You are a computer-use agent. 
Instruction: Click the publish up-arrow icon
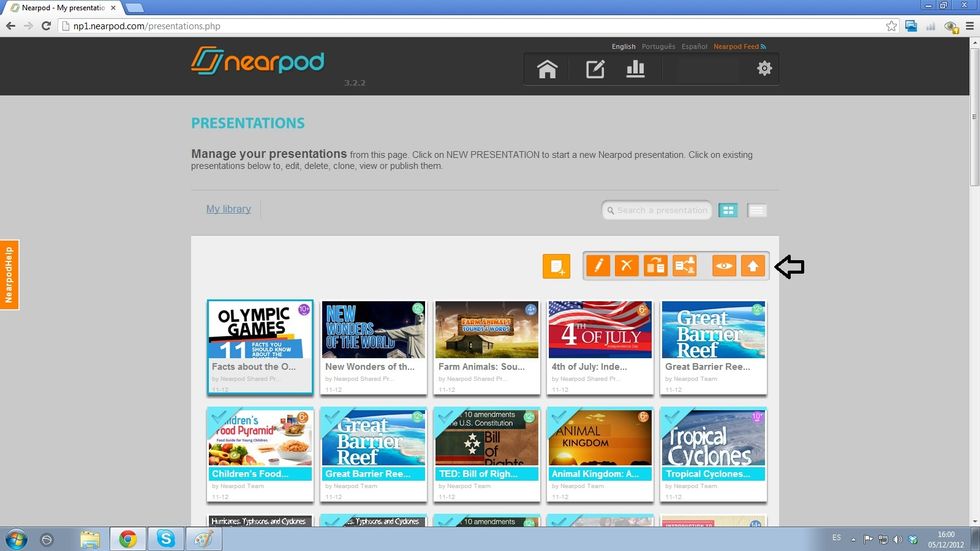(753, 266)
